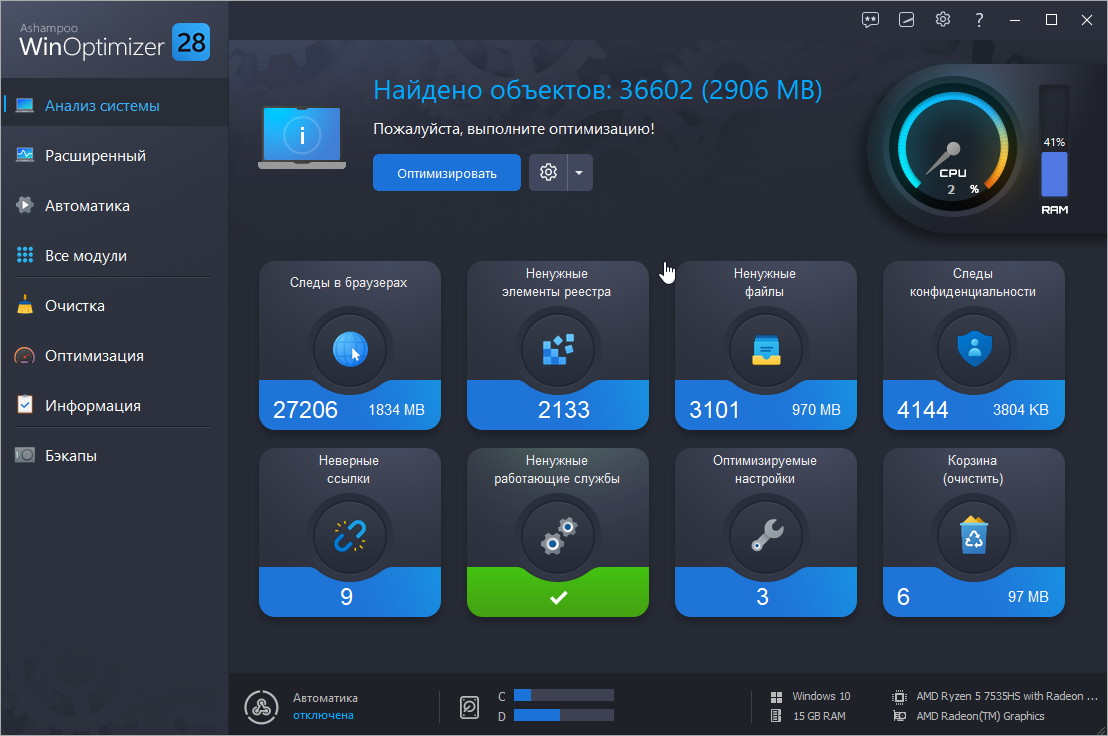The image size is (1108, 736).
Task: Click the Автоматика status icon in footer
Action: point(261,706)
